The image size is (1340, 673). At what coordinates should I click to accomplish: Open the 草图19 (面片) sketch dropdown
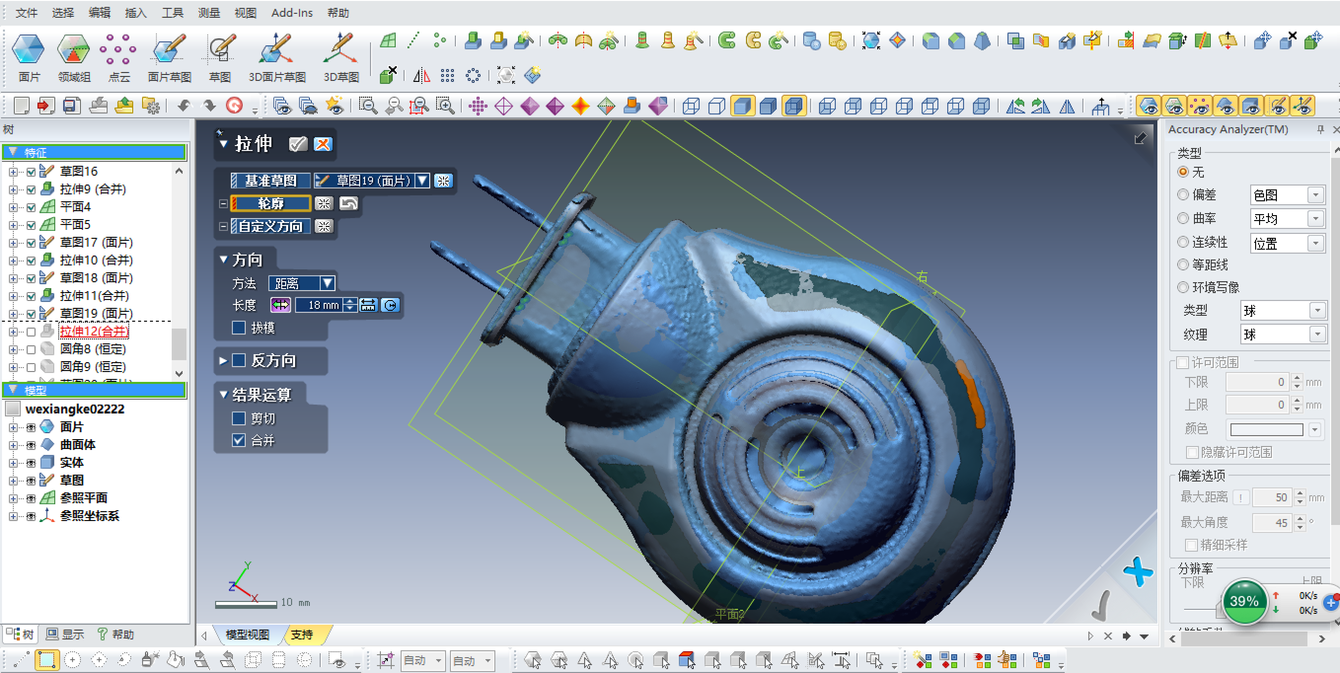pos(422,181)
